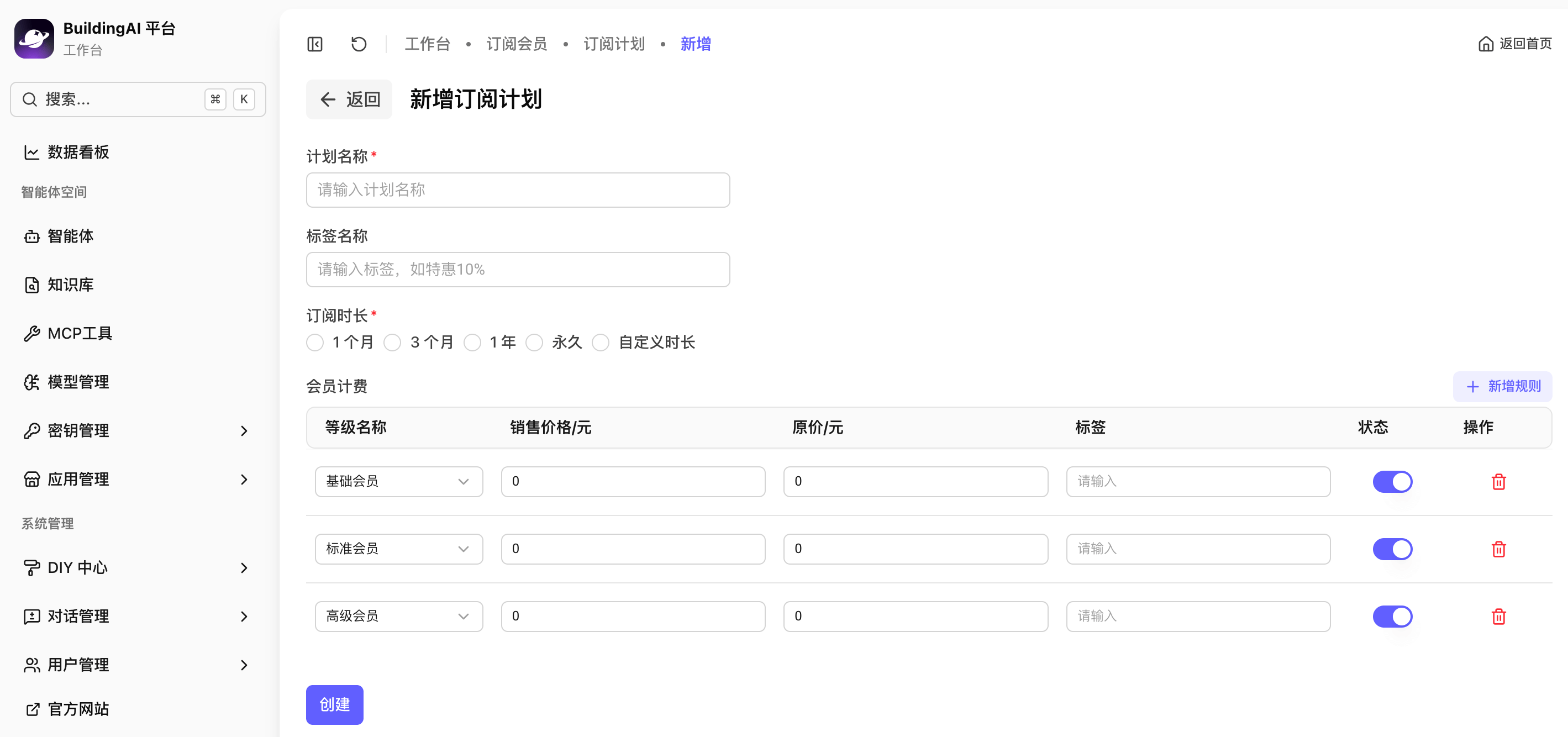Open 知识库 in the sidebar

(x=70, y=284)
